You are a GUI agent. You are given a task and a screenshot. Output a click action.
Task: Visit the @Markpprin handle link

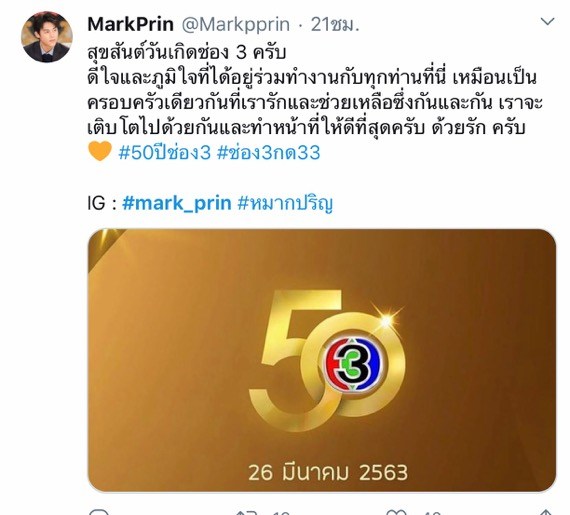pyautogui.click(x=236, y=25)
